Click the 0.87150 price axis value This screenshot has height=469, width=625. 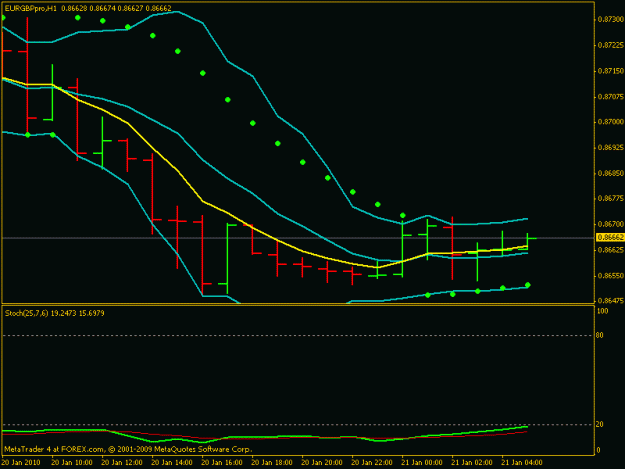[x=611, y=71]
